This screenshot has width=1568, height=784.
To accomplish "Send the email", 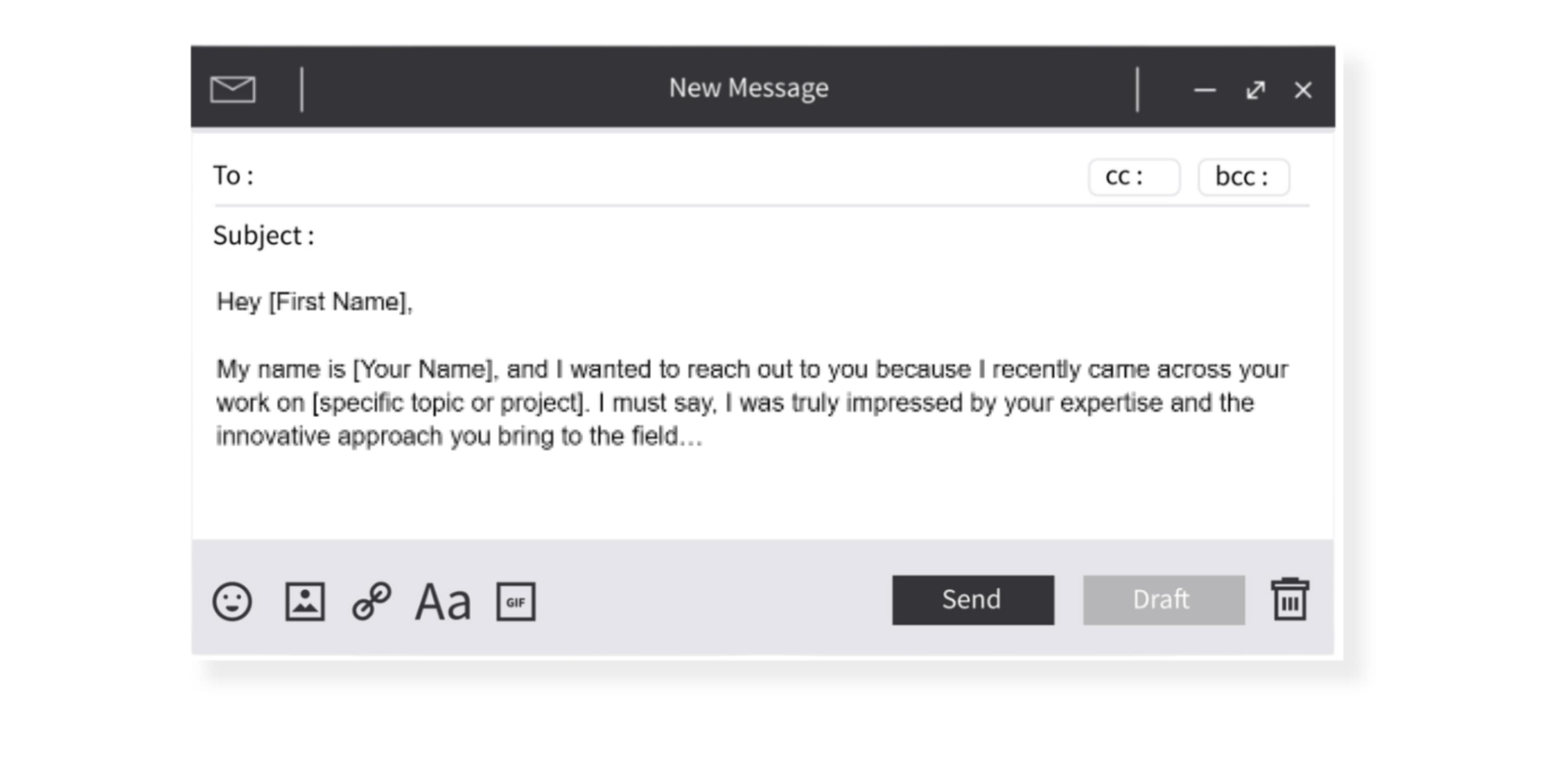I will [x=972, y=599].
